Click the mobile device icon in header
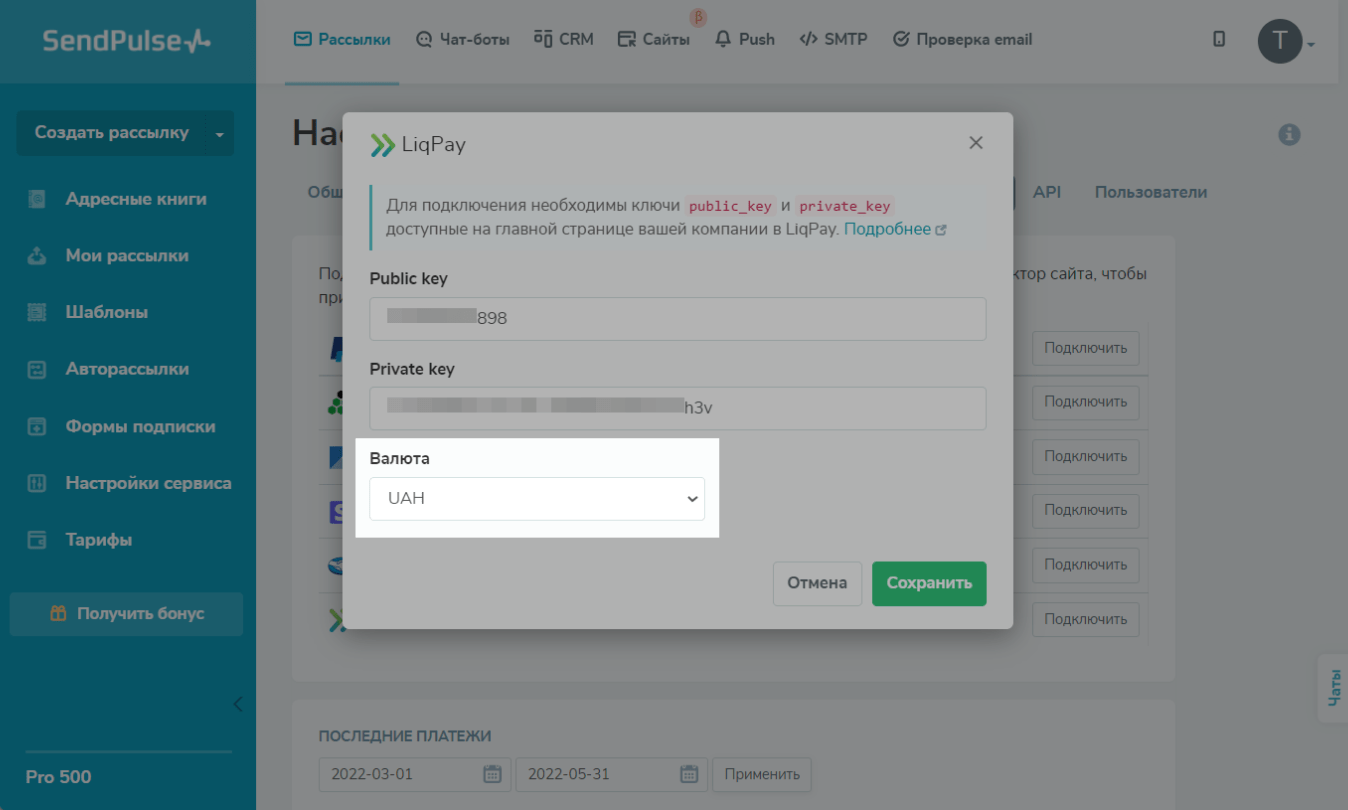 click(1219, 40)
